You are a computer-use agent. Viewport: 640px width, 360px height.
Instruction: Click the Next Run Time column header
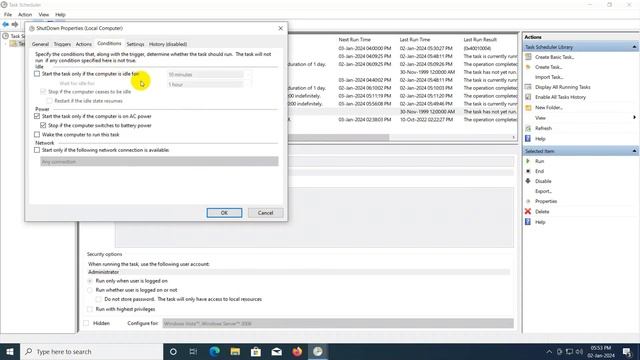354,40
